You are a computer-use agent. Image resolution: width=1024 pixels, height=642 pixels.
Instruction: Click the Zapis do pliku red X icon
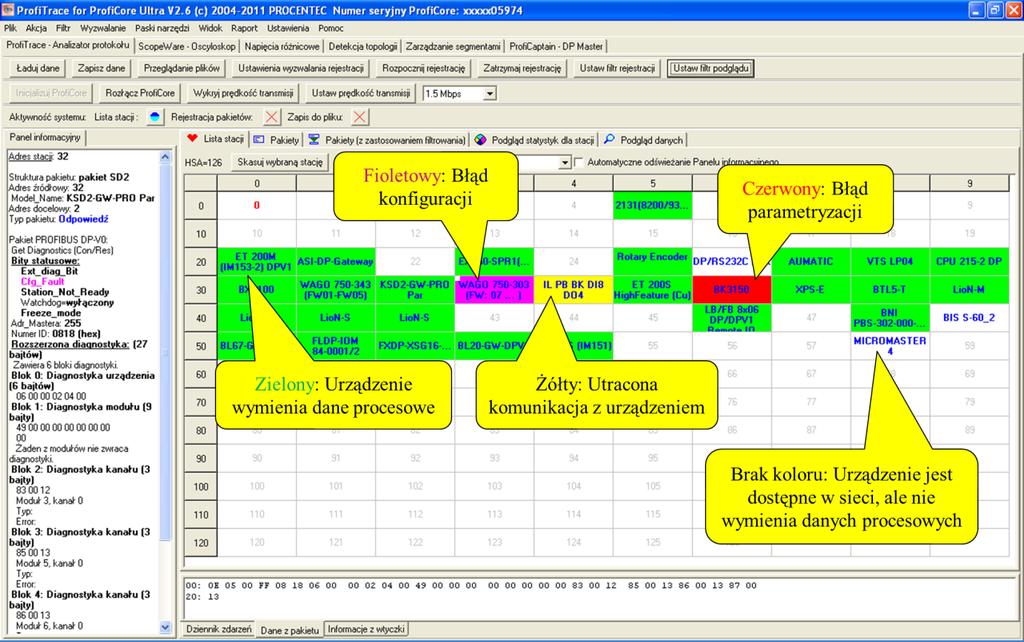click(x=359, y=118)
